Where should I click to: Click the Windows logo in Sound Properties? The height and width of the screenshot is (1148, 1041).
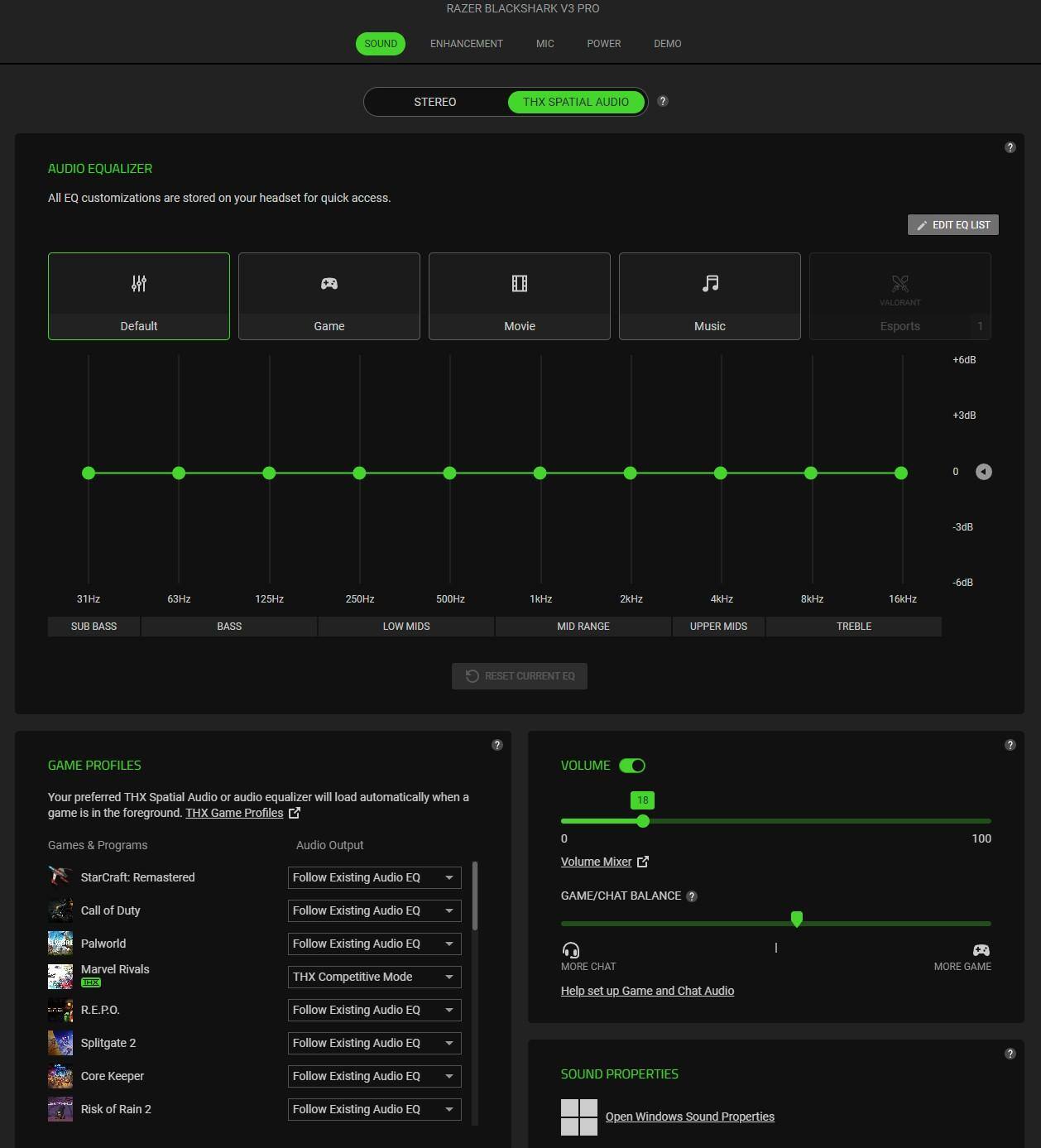578,1117
